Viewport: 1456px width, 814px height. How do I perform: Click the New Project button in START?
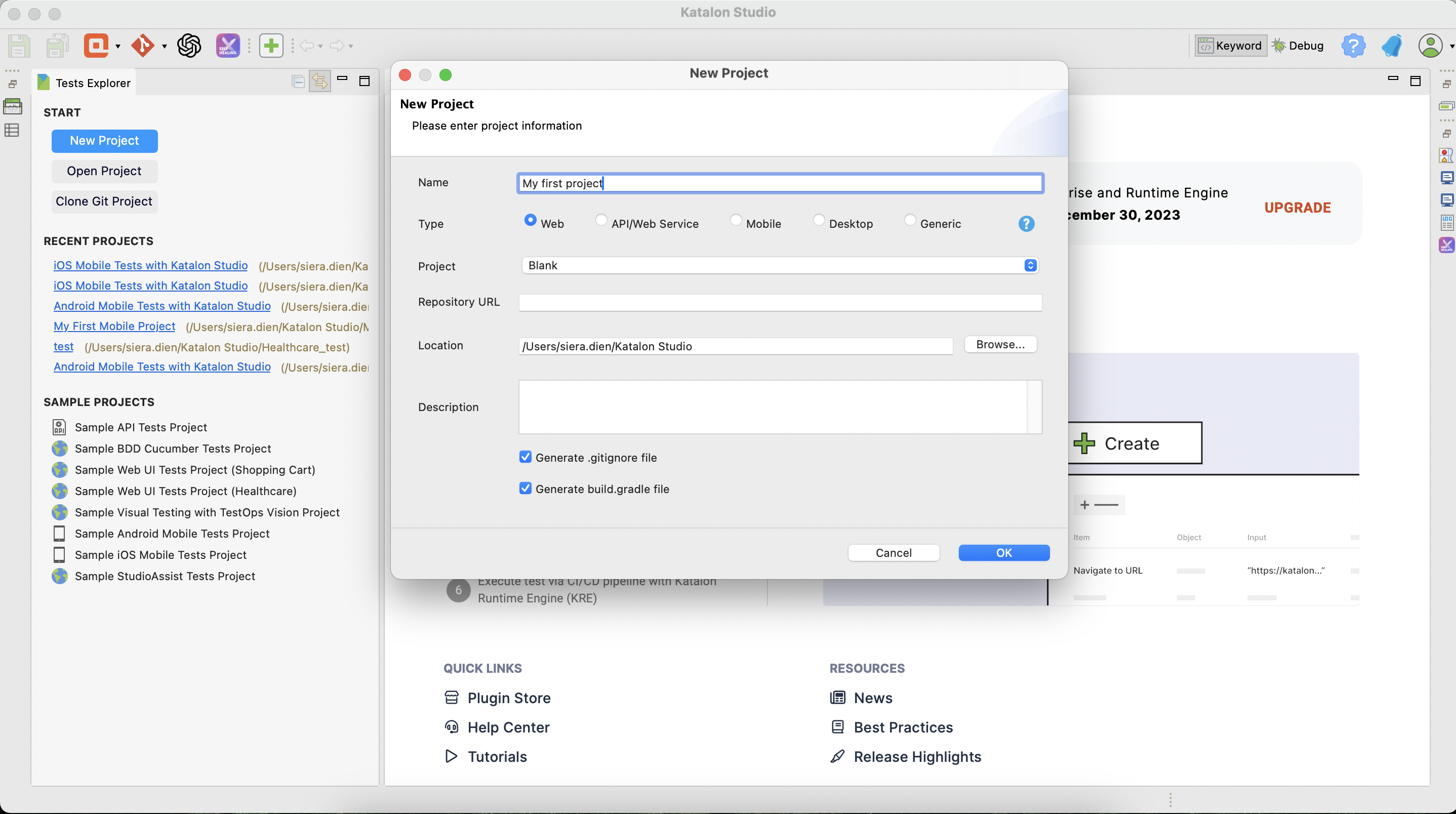tap(105, 141)
